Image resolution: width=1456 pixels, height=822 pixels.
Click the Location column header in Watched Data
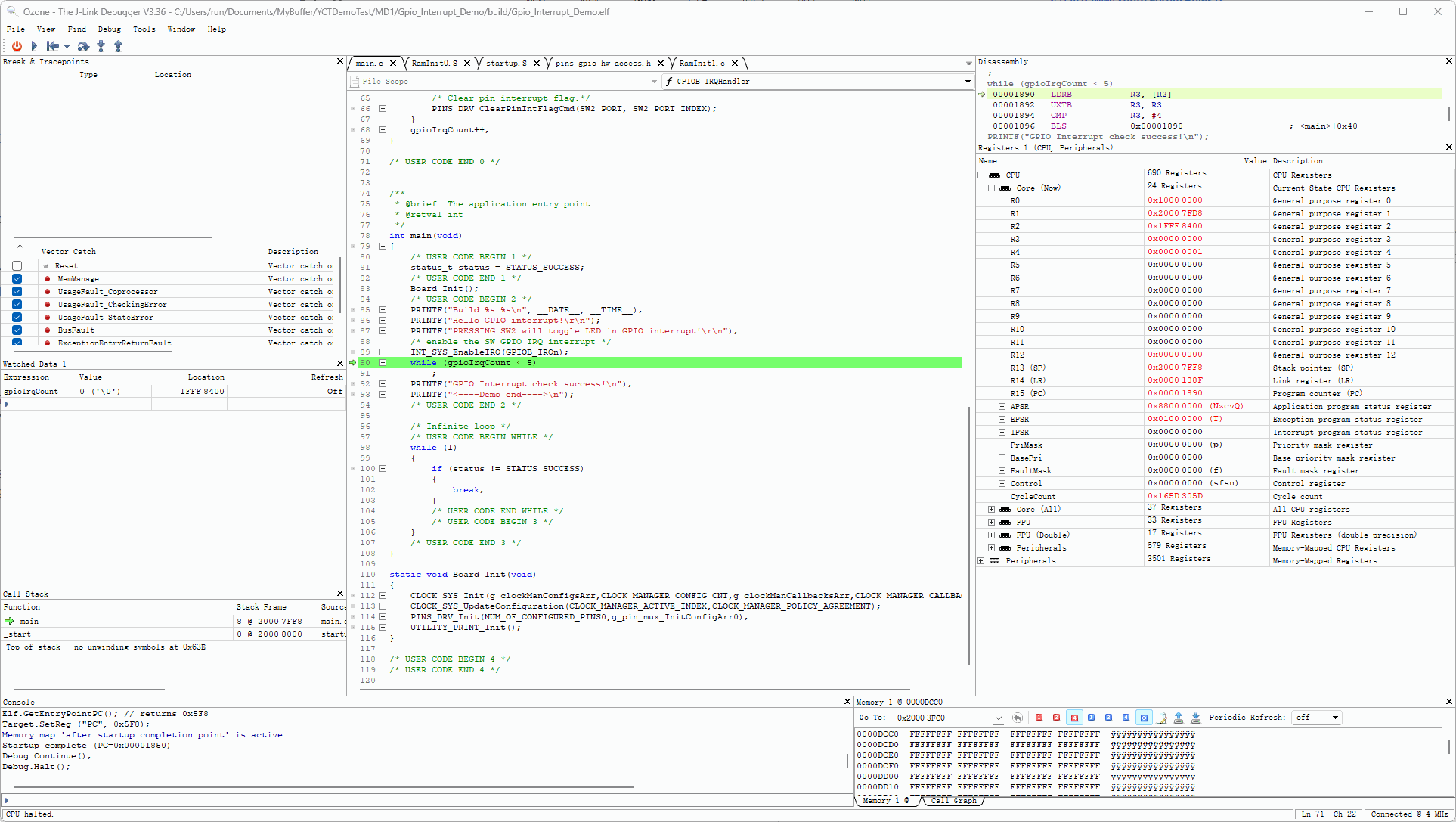coord(206,377)
